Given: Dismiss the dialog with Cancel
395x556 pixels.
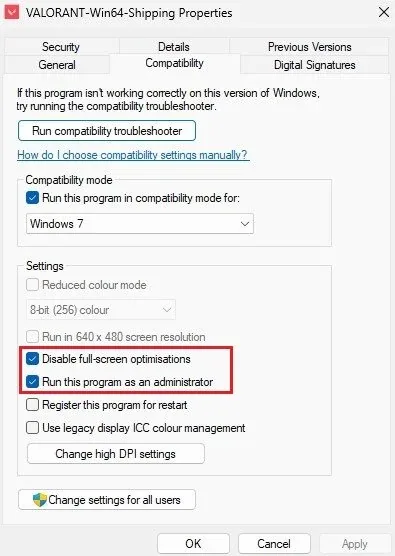Looking at the screenshot, I should click(274, 544).
